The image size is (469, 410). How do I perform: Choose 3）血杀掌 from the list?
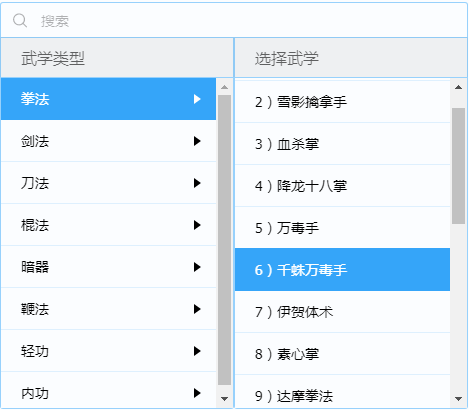click(x=342, y=144)
